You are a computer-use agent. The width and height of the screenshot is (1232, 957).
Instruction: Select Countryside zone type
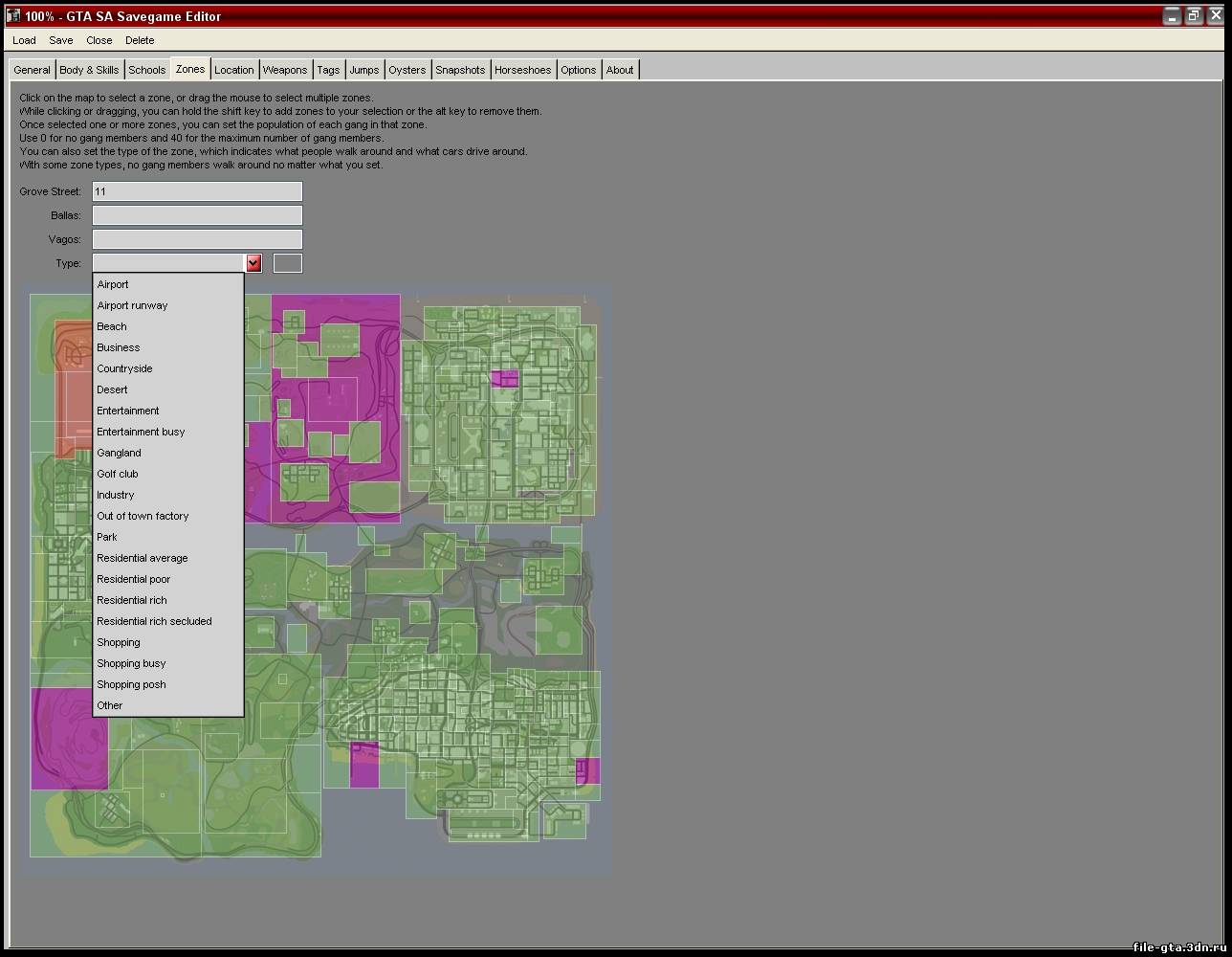coord(168,368)
